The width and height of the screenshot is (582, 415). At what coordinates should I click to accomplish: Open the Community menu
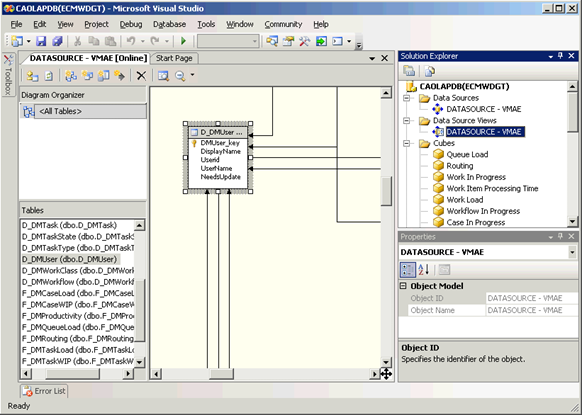coord(283,24)
